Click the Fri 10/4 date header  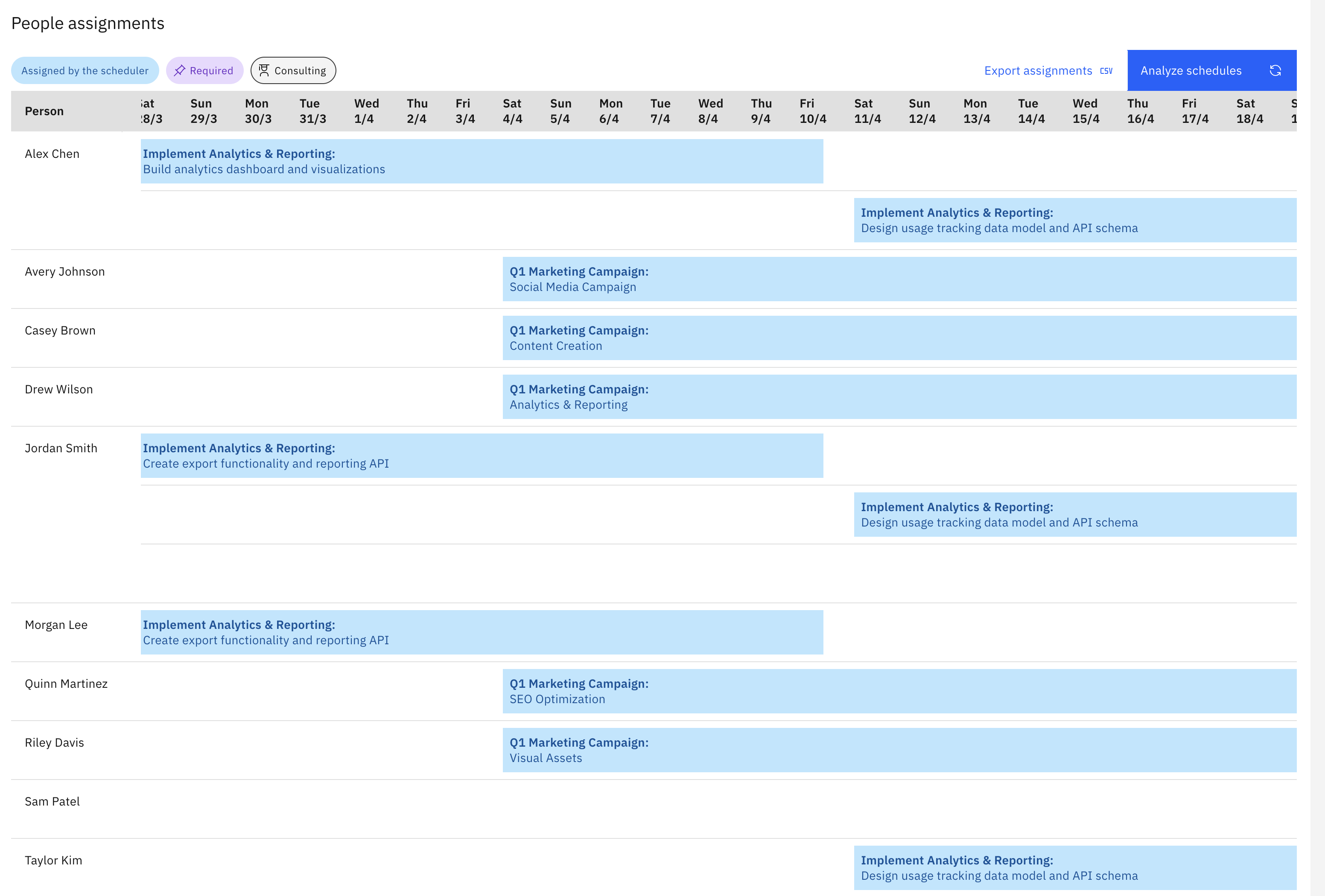tap(812, 111)
